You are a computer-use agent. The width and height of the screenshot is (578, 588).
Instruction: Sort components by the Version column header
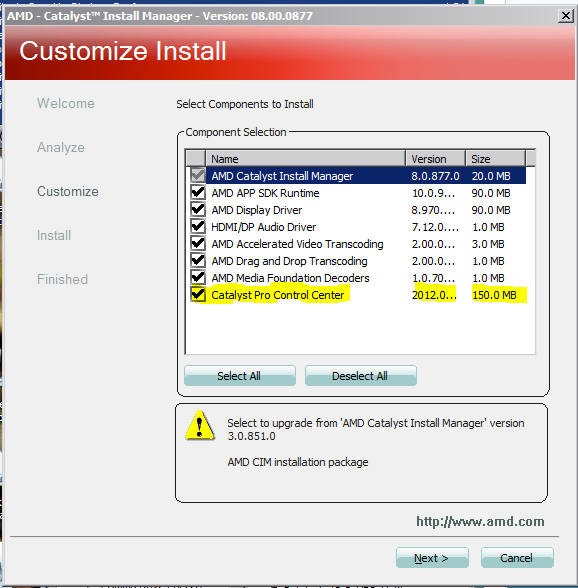[x=435, y=159]
